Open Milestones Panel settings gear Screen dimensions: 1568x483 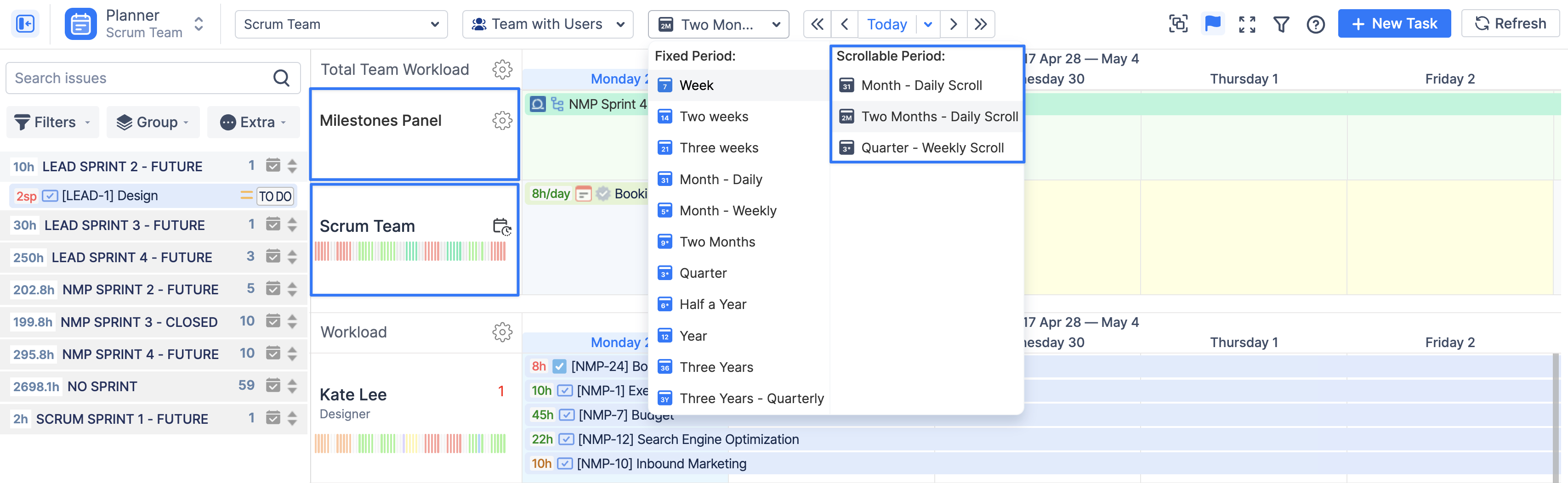point(501,120)
